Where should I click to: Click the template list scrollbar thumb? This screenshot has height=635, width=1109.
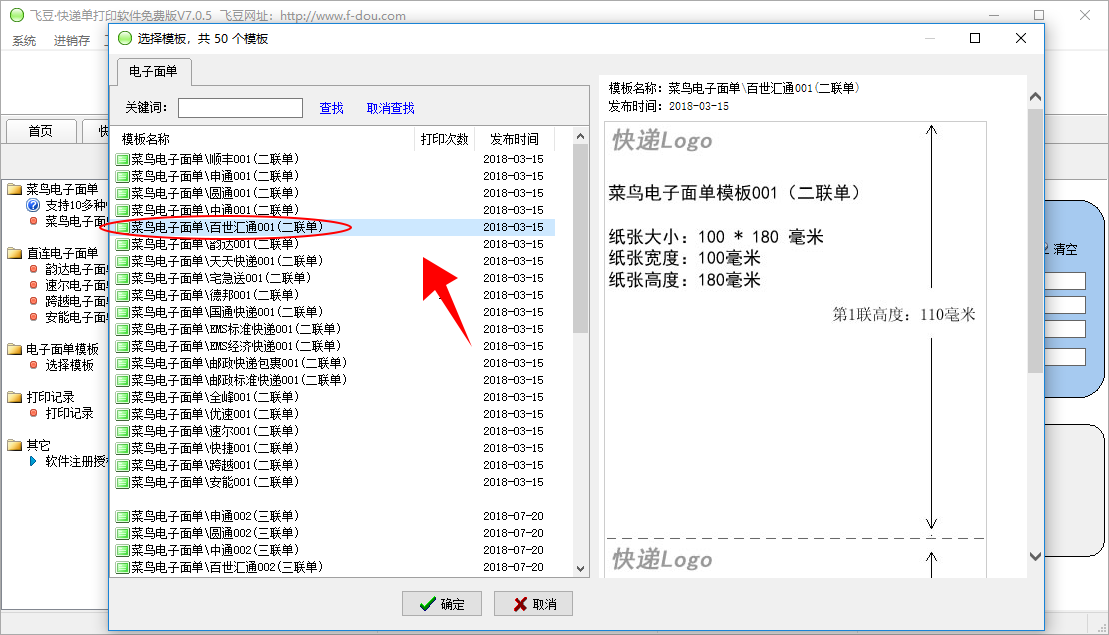pos(581,238)
